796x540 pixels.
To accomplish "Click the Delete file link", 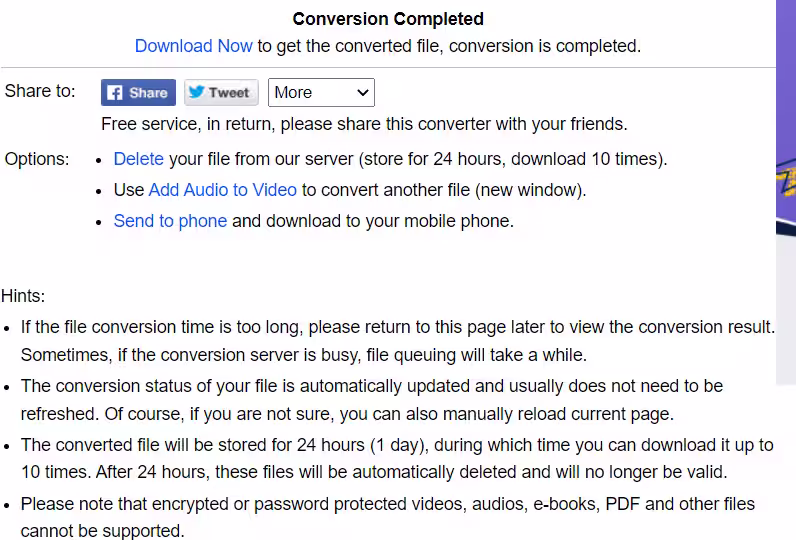I will pos(138,159).
